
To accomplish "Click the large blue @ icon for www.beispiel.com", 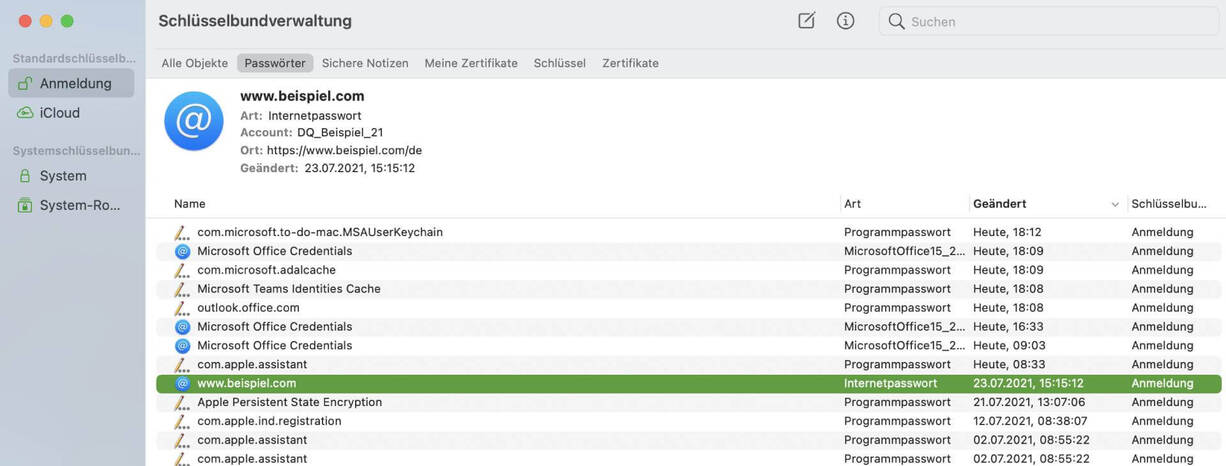I will coord(193,121).
